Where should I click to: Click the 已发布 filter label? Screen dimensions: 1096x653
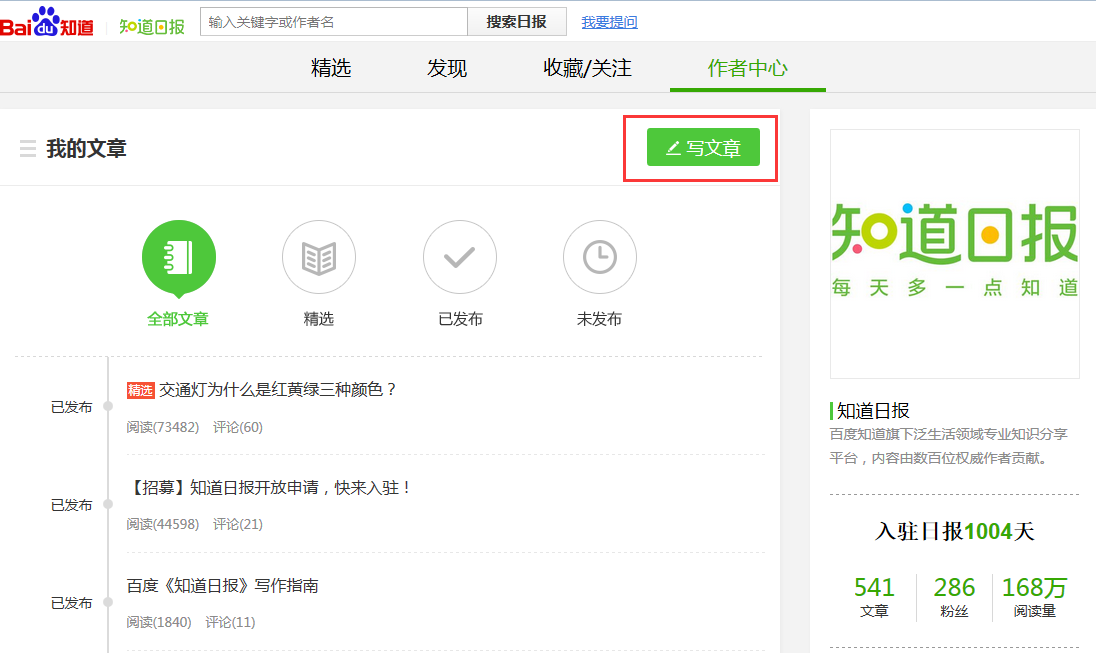pyautogui.click(x=460, y=319)
